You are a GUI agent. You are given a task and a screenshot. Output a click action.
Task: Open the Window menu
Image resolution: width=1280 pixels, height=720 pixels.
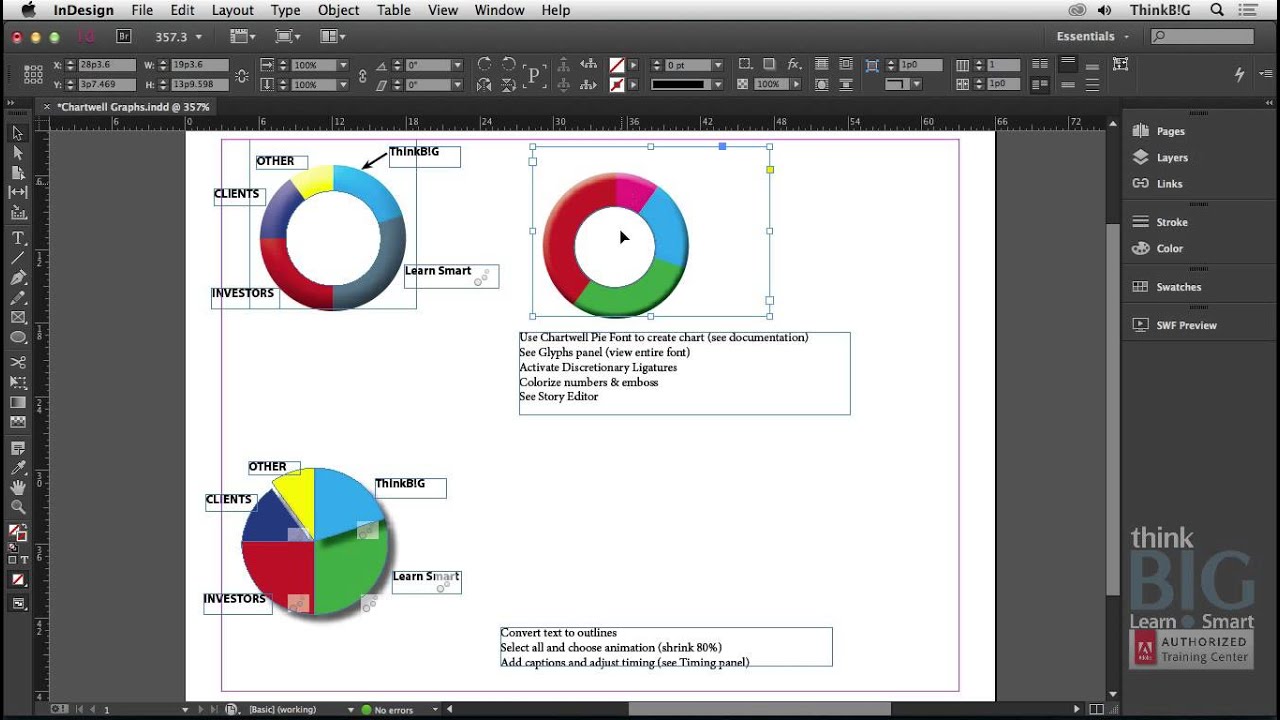499,10
